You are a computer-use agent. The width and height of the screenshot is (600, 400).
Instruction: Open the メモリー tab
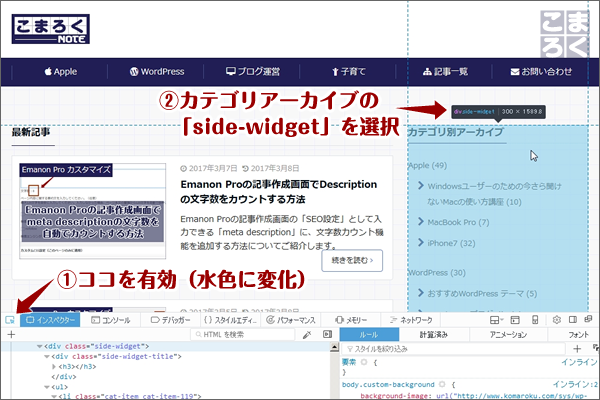[x=351, y=320]
